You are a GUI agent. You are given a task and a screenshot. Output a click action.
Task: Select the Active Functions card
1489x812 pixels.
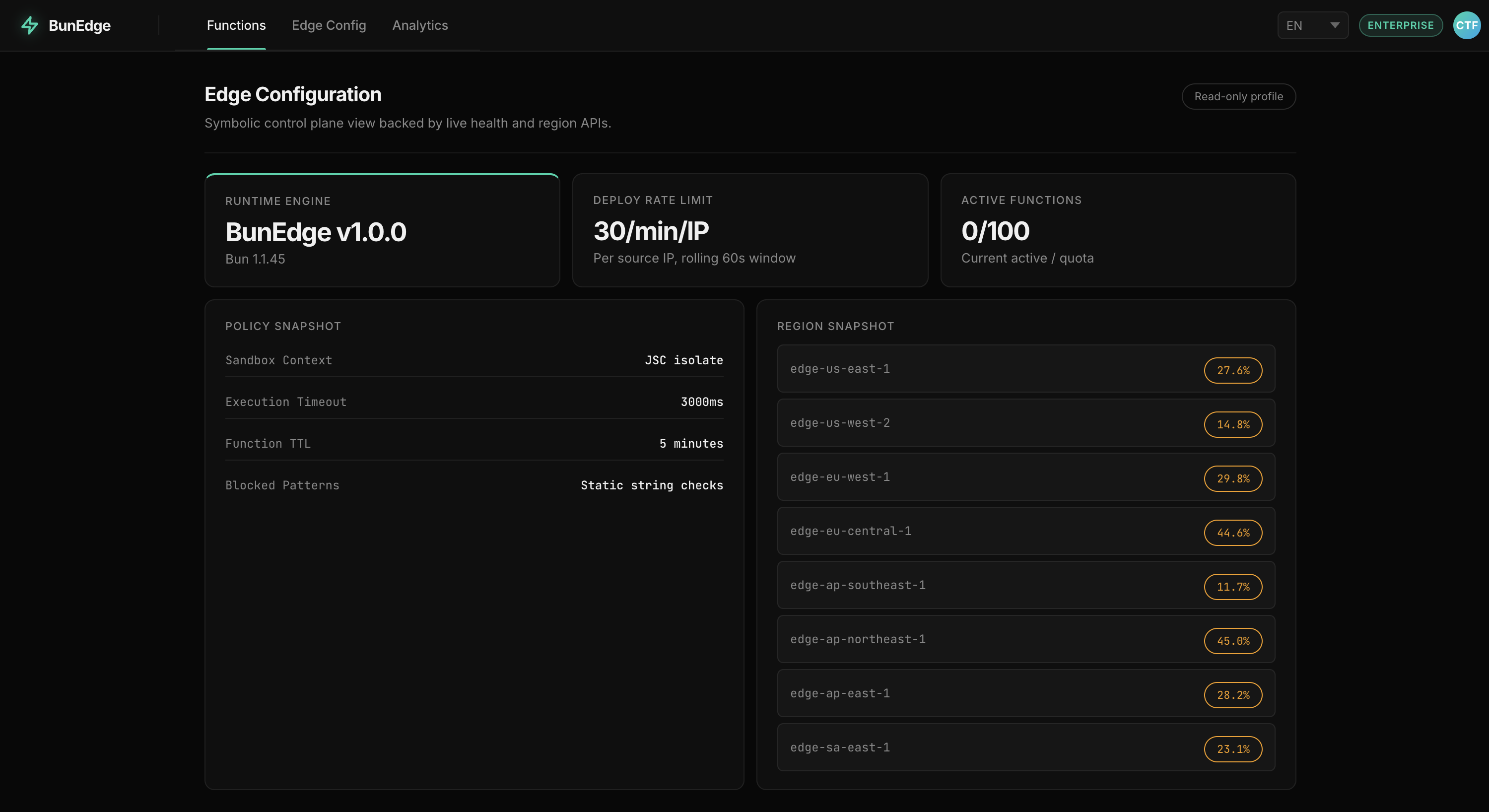coord(1117,231)
